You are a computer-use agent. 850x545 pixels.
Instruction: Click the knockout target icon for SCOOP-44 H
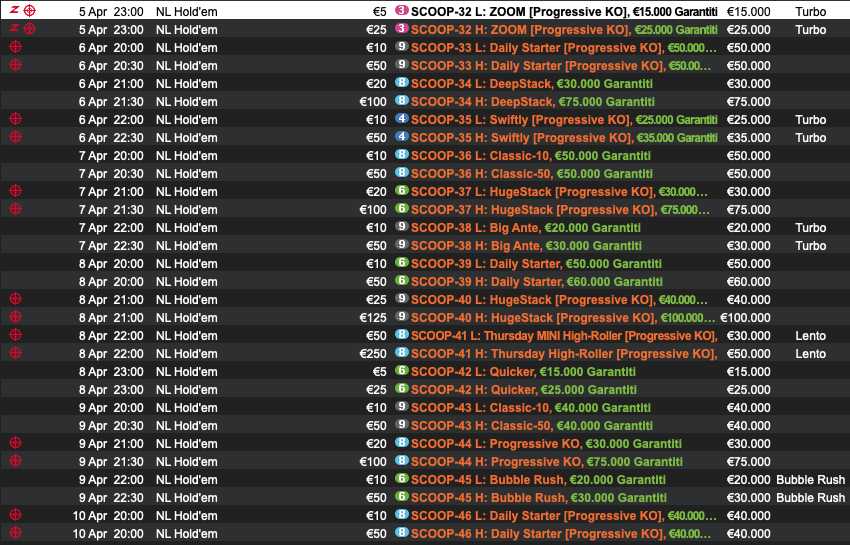(x=15, y=461)
